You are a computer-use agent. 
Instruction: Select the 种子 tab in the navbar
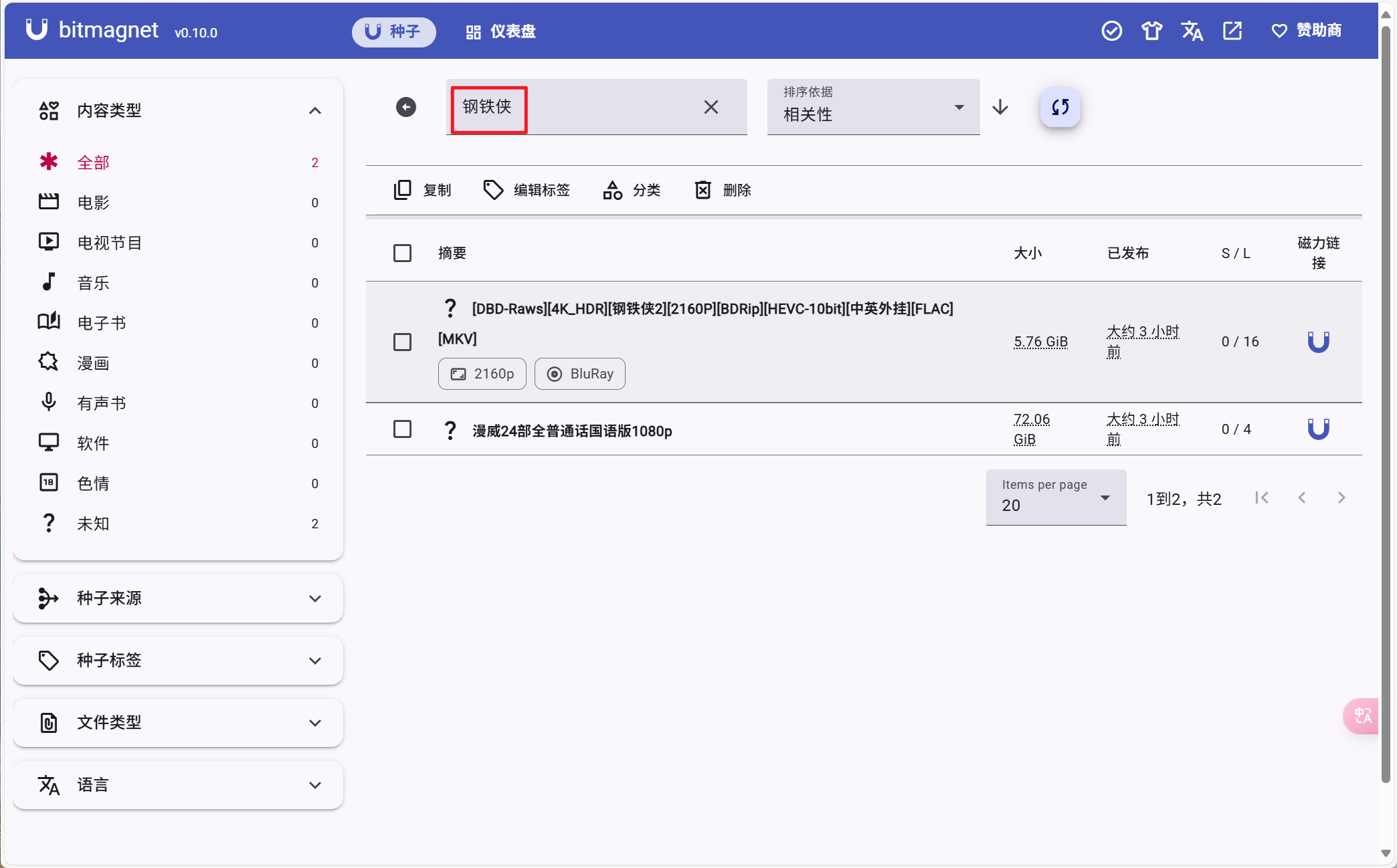click(x=393, y=31)
